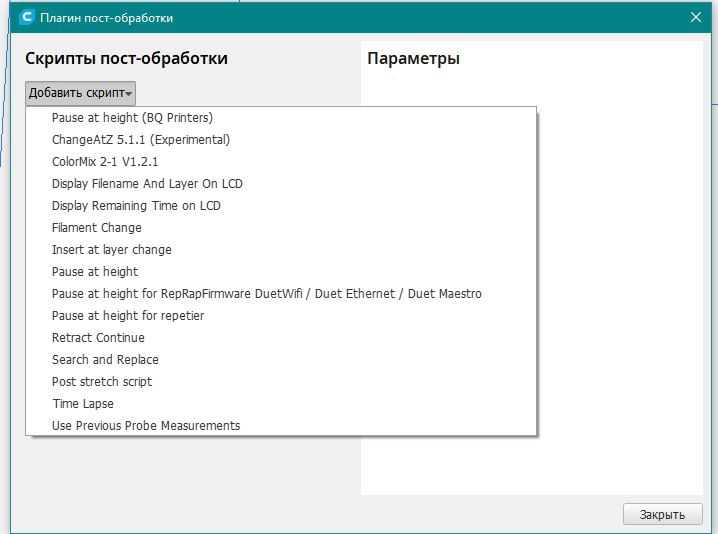This screenshot has height=534, width=718.
Task: Click the Закрыть button
Action: [662, 514]
